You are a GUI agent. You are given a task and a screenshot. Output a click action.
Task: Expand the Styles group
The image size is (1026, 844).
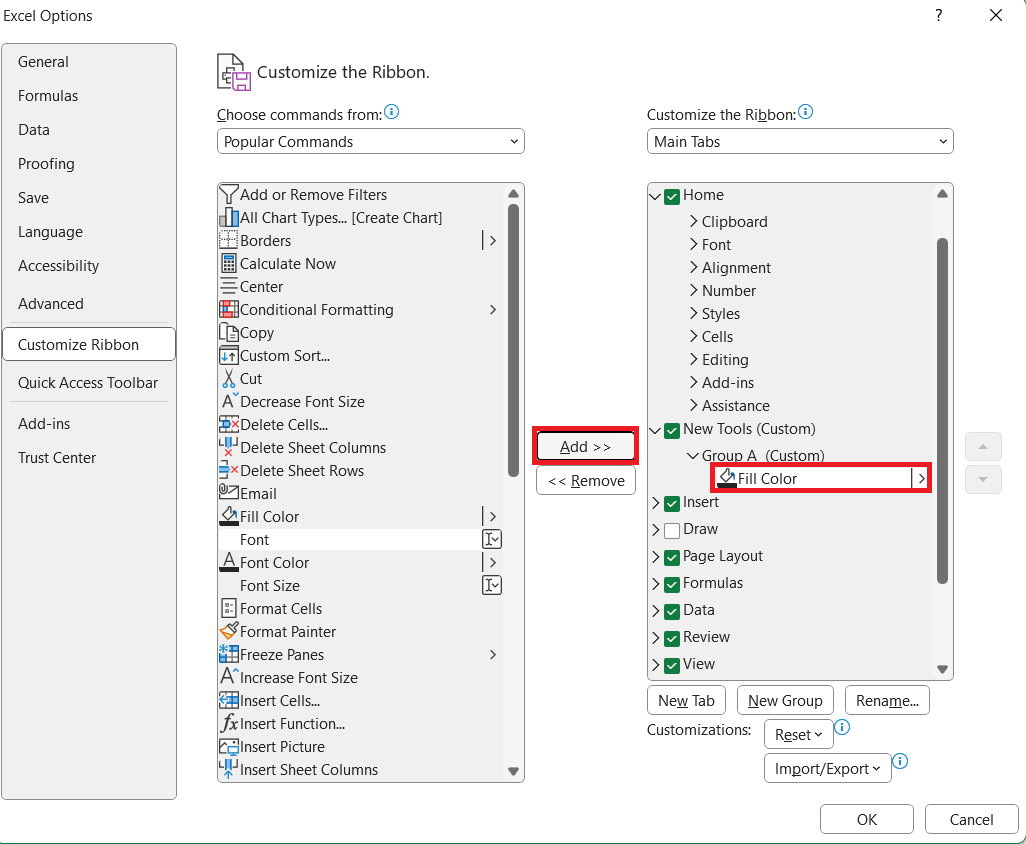tap(694, 313)
